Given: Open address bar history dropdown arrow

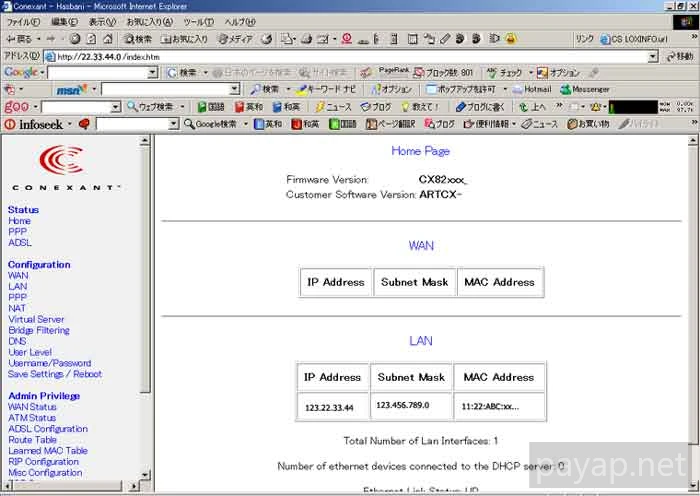Looking at the screenshot, I should (653, 57).
